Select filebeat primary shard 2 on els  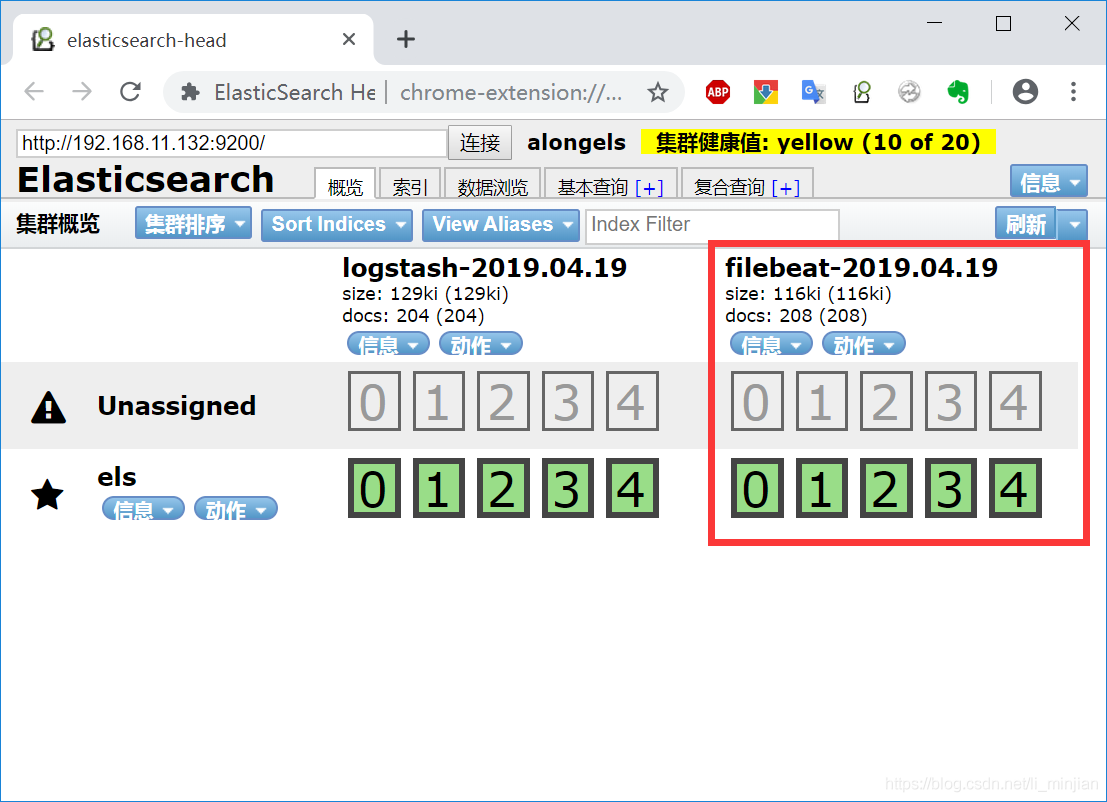point(886,488)
